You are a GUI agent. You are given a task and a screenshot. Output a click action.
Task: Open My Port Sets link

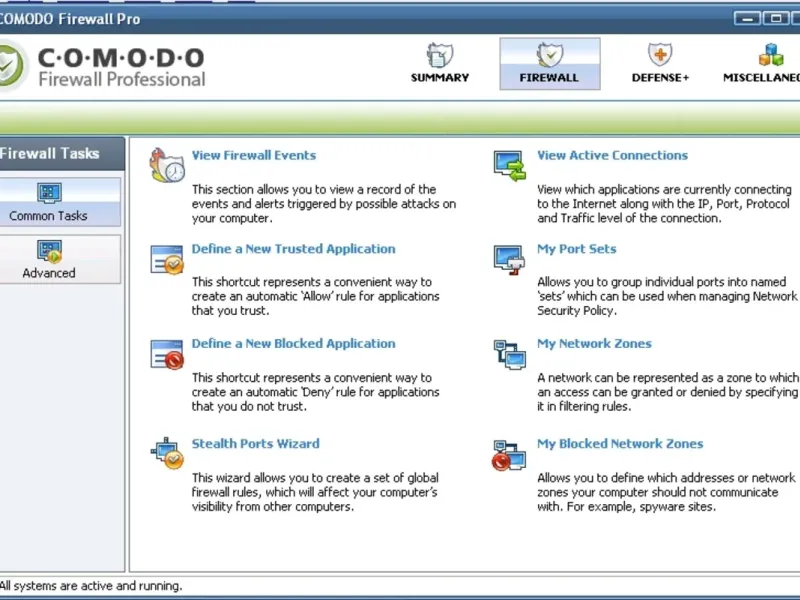pos(577,249)
